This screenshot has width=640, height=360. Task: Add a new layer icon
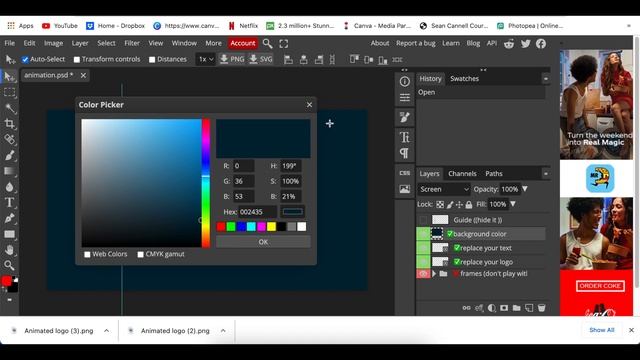click(x=529, y=308)
